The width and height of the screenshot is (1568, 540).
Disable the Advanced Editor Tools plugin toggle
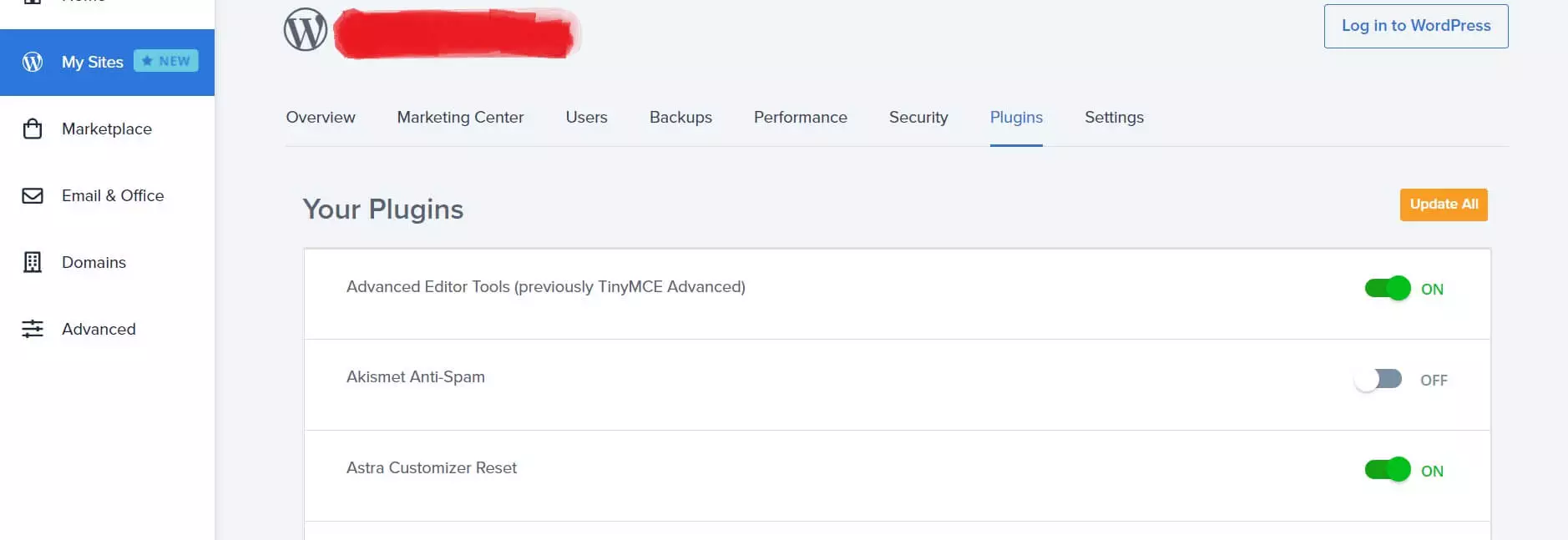1388,288
